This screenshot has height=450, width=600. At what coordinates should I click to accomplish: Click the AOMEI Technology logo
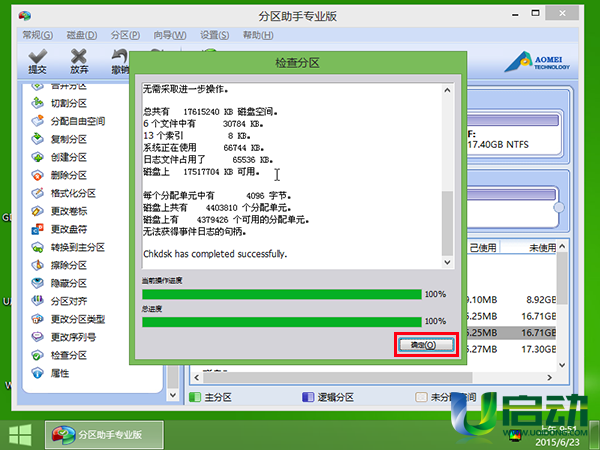(537, 62)
